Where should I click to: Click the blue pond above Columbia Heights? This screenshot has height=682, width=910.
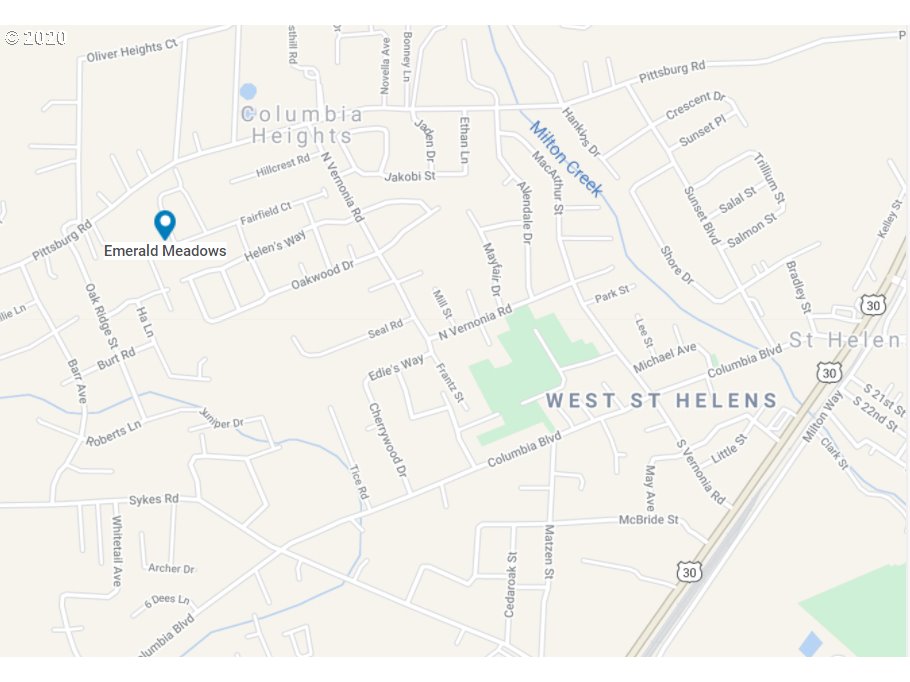tap(248, 92)
